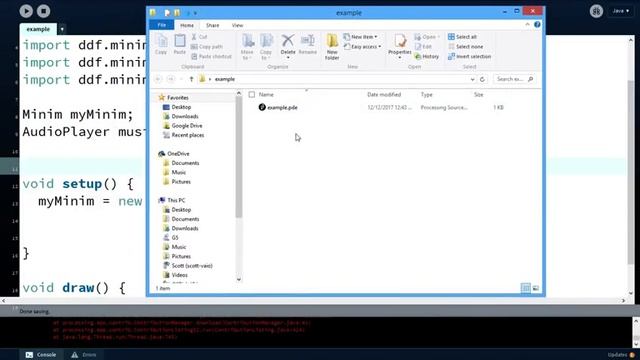Sort by Name column
Screen dimensions: 640x360
pyautogui.click(x=266, y=94)
